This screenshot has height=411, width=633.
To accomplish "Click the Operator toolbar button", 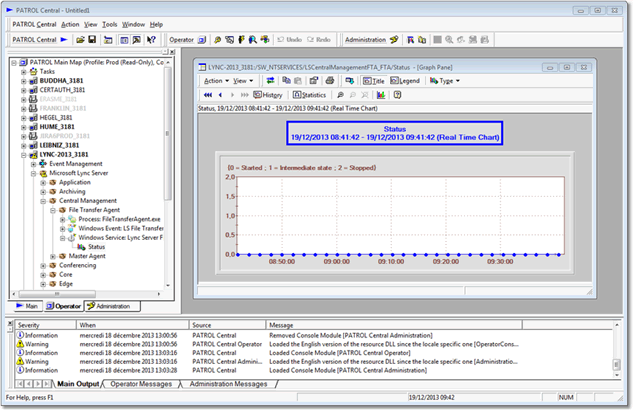I will pos(181,39).
